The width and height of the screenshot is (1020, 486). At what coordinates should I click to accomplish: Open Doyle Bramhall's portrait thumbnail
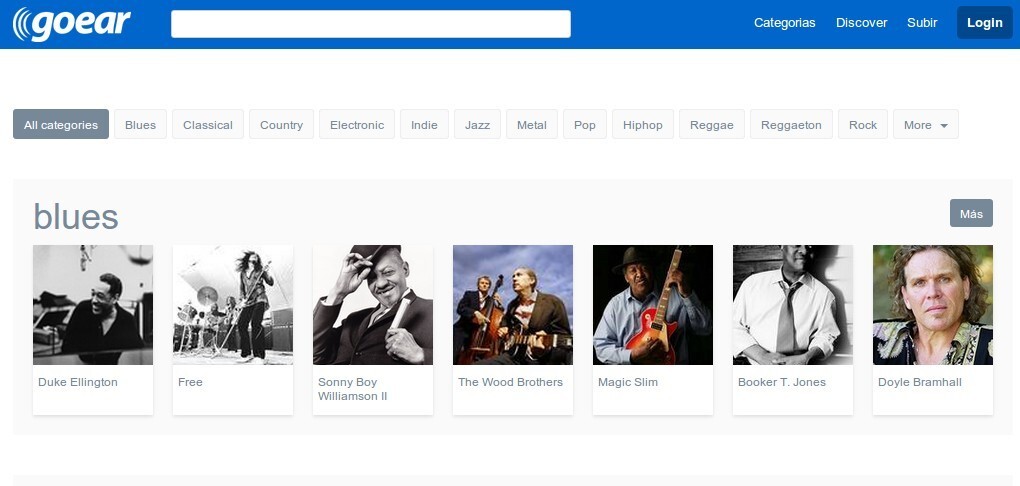933,305
